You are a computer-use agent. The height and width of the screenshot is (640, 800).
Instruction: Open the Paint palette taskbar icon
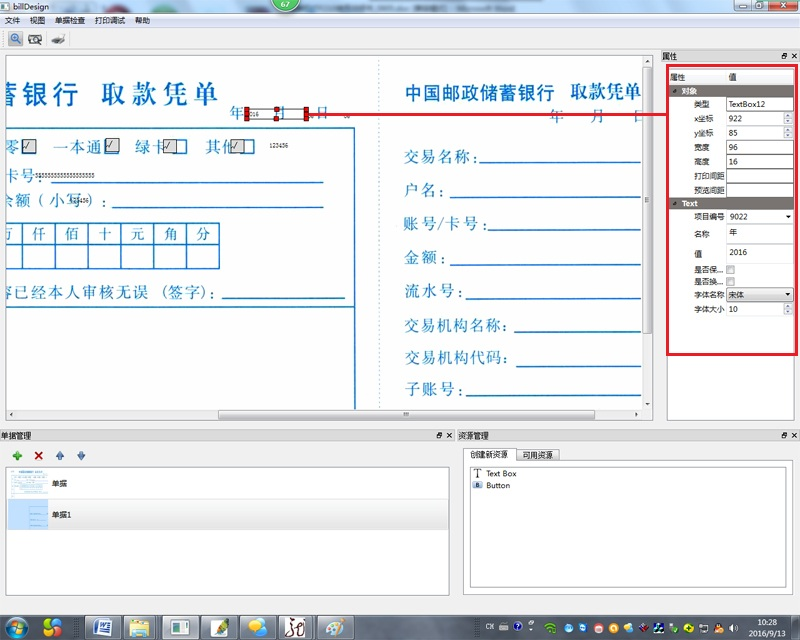click(334, 627)
